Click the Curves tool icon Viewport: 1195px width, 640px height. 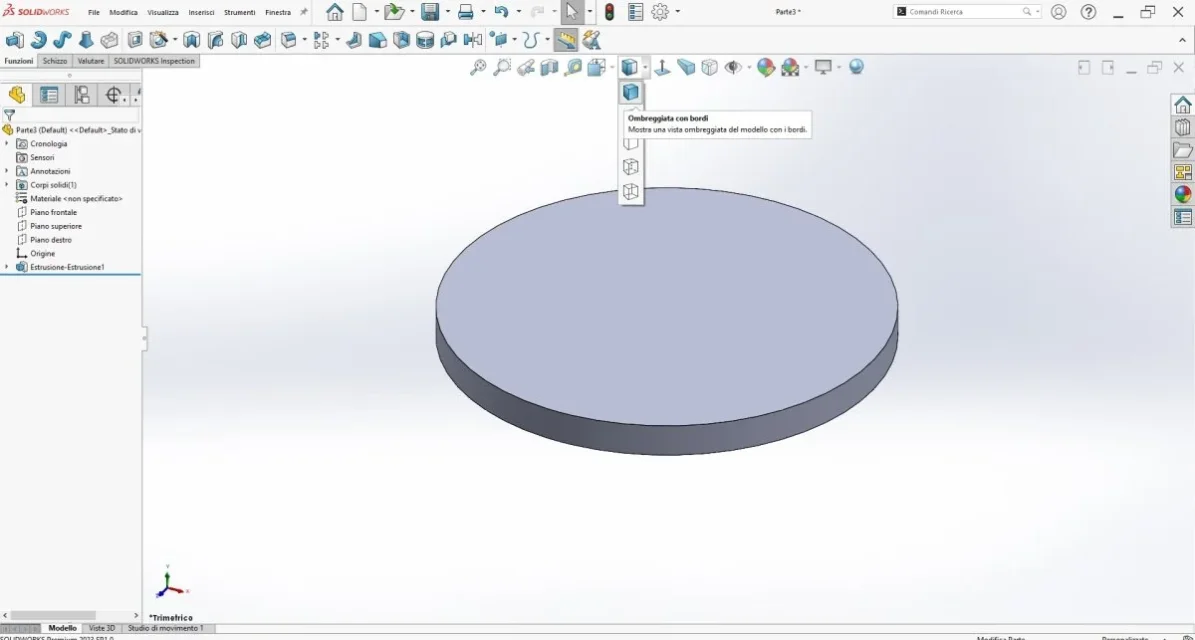click(533, 40)
